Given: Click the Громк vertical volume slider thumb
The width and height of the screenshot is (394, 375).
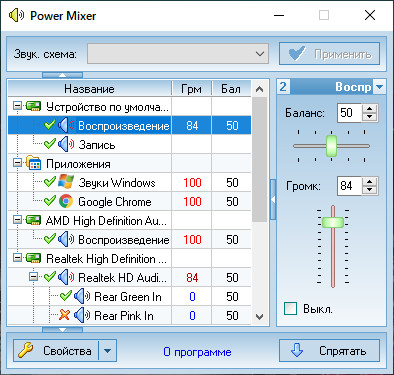Looking at the screenshot, I should (333, 222).
